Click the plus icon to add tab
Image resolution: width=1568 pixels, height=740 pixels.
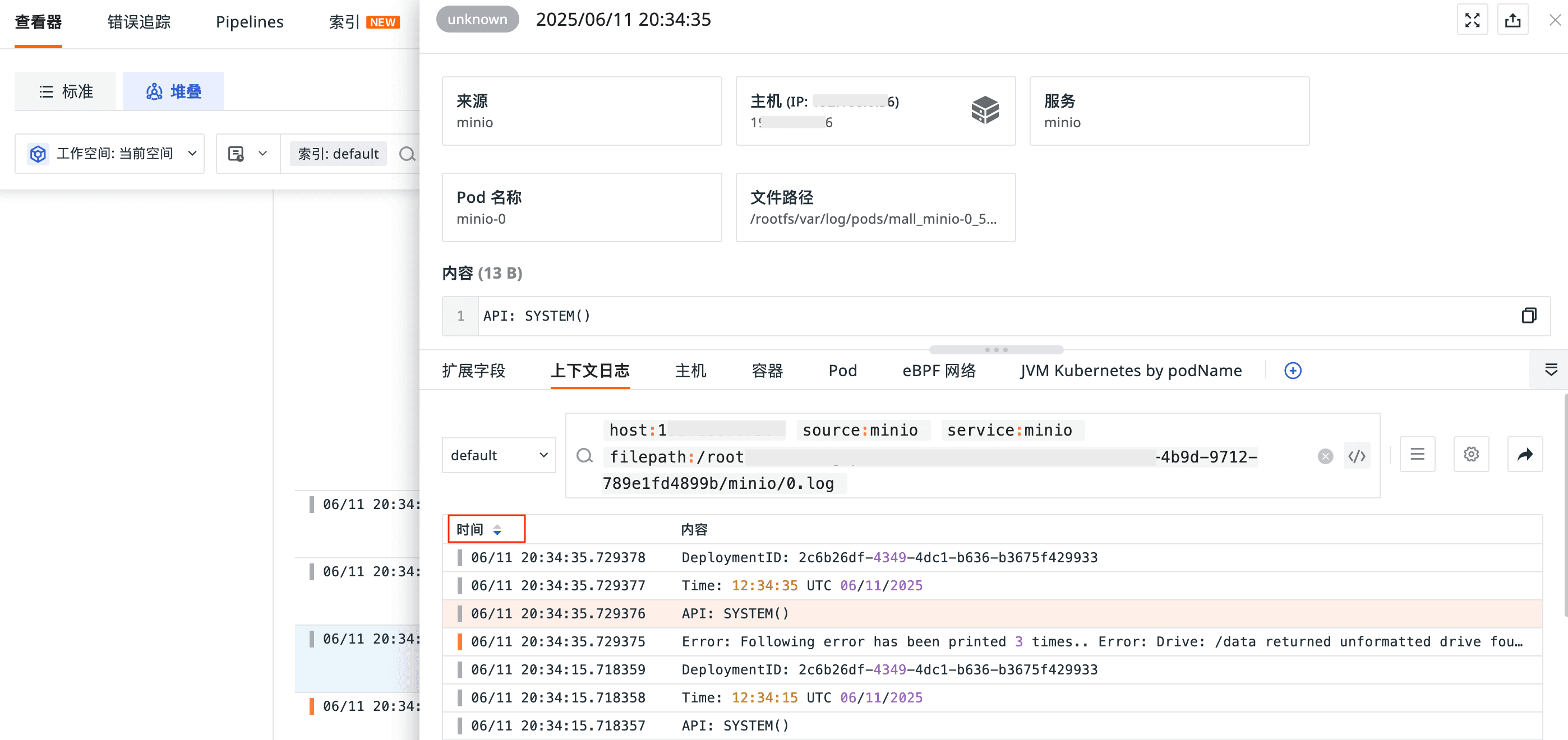(x=1293, y=370)
